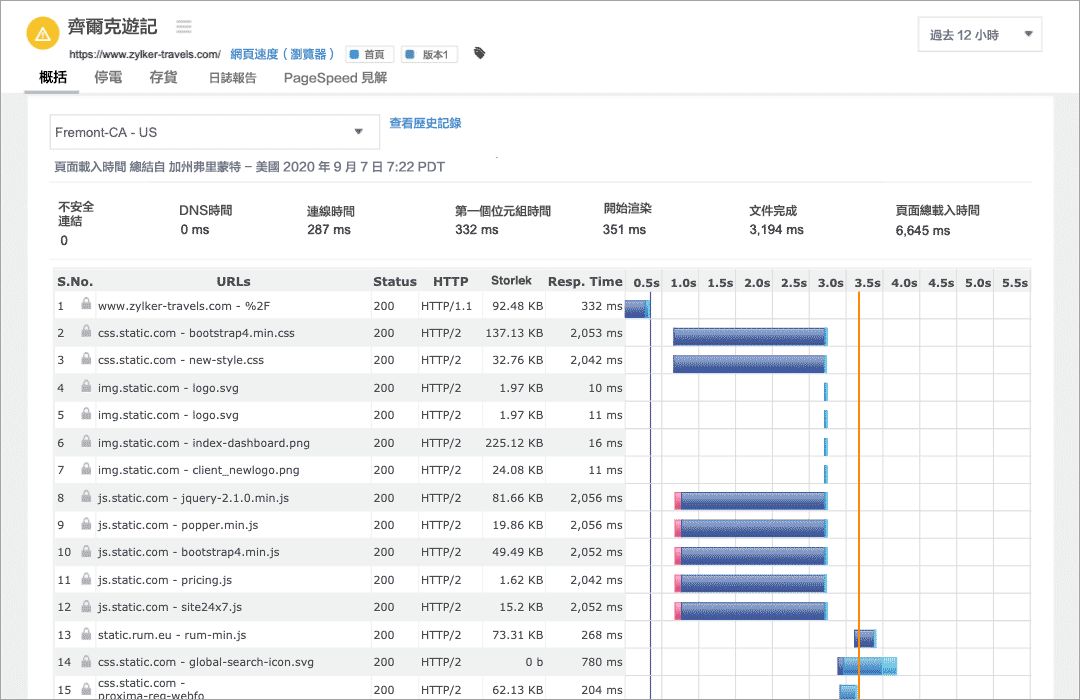Click the 查看歷史記錄 link
This screenshot has height=700, width=1080.
pos(425,123)
